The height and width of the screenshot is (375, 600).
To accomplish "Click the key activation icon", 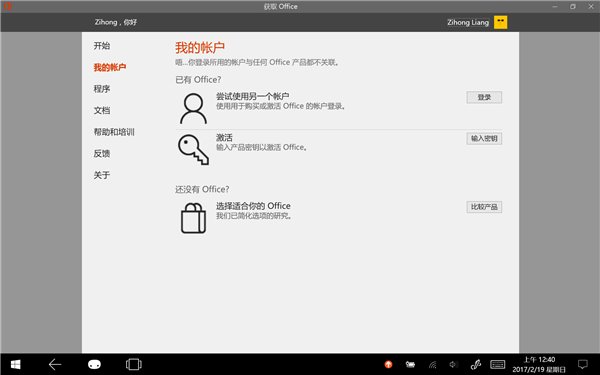I will tap(193, 150).
